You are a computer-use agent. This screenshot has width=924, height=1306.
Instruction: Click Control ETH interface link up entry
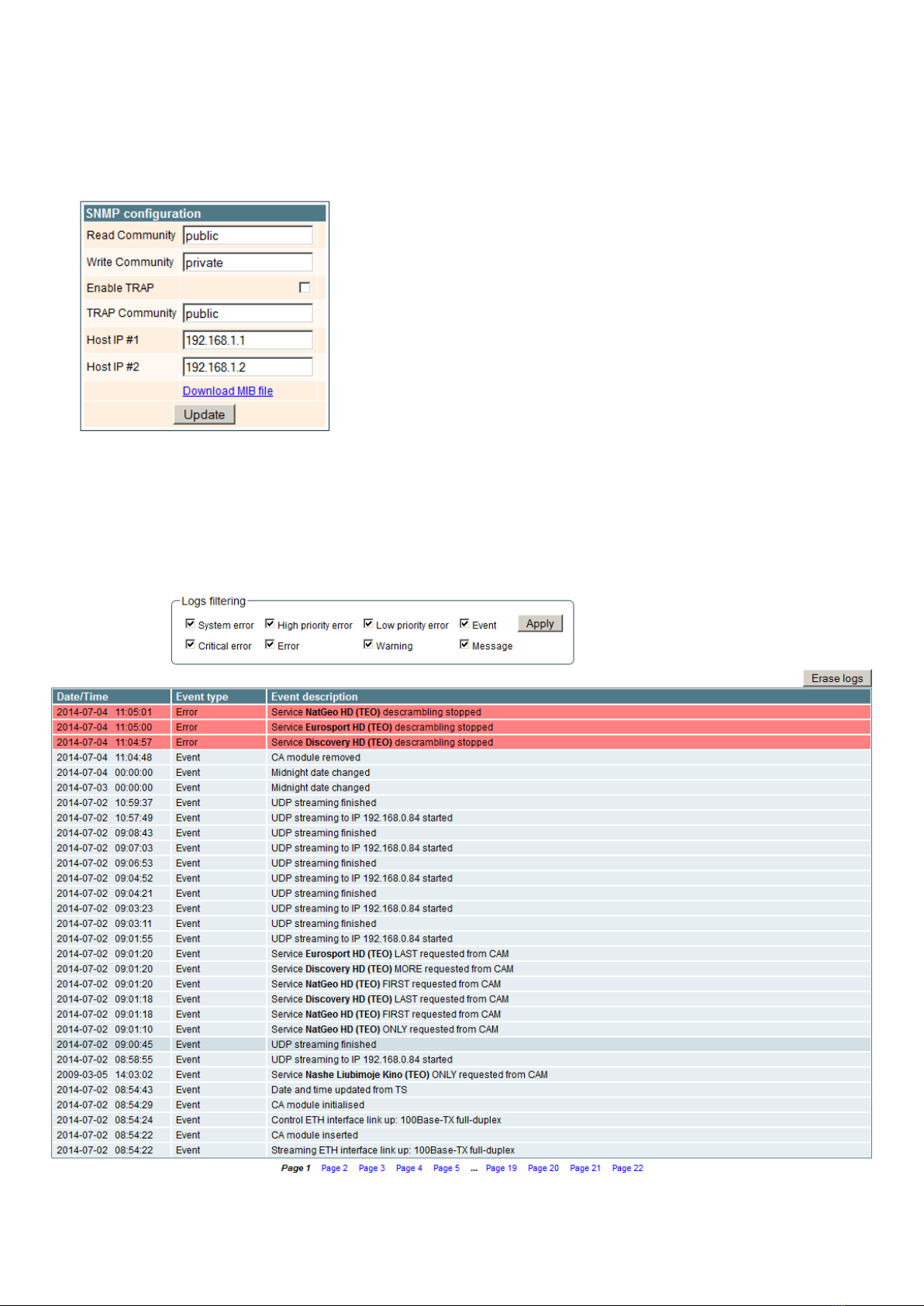tap(461, 1120)
